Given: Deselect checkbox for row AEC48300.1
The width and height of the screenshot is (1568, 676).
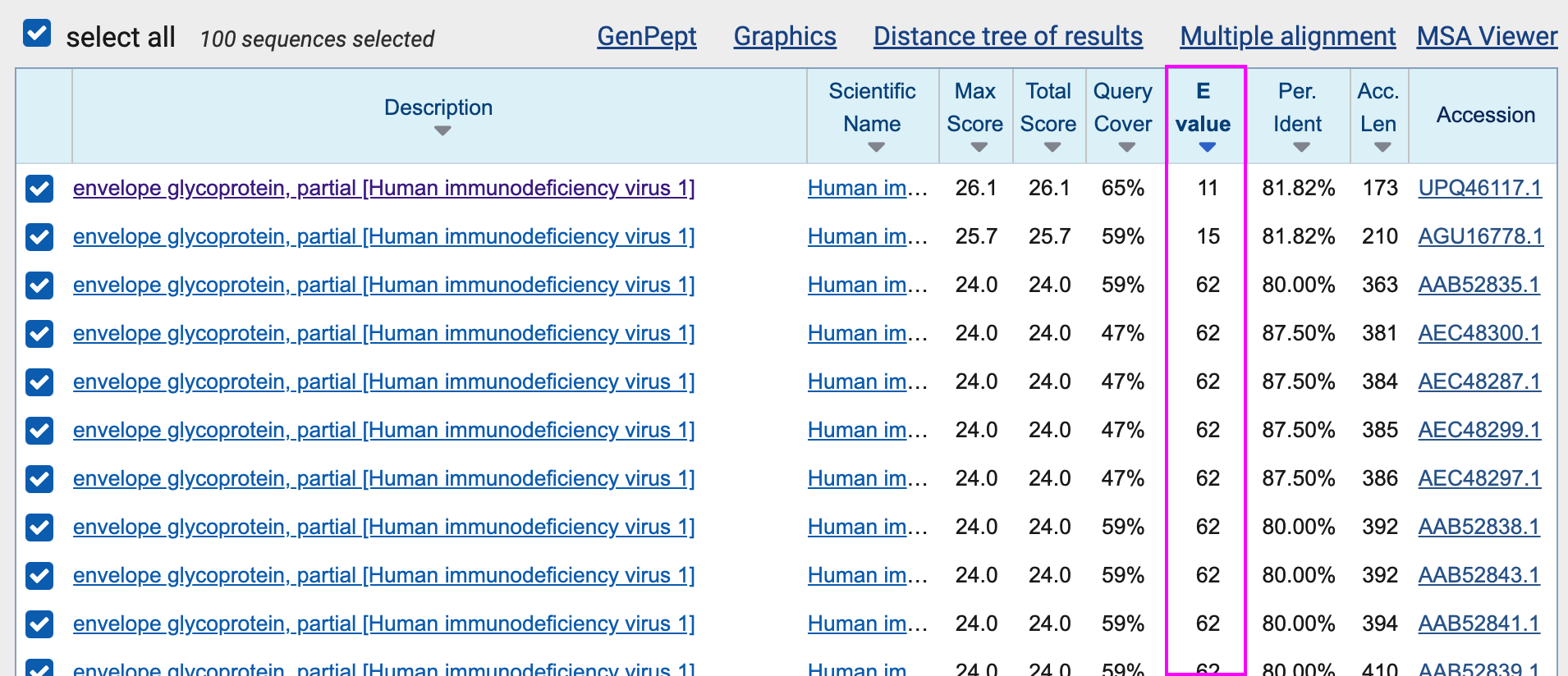Looking at the screenshot, I should pos(39,334).
